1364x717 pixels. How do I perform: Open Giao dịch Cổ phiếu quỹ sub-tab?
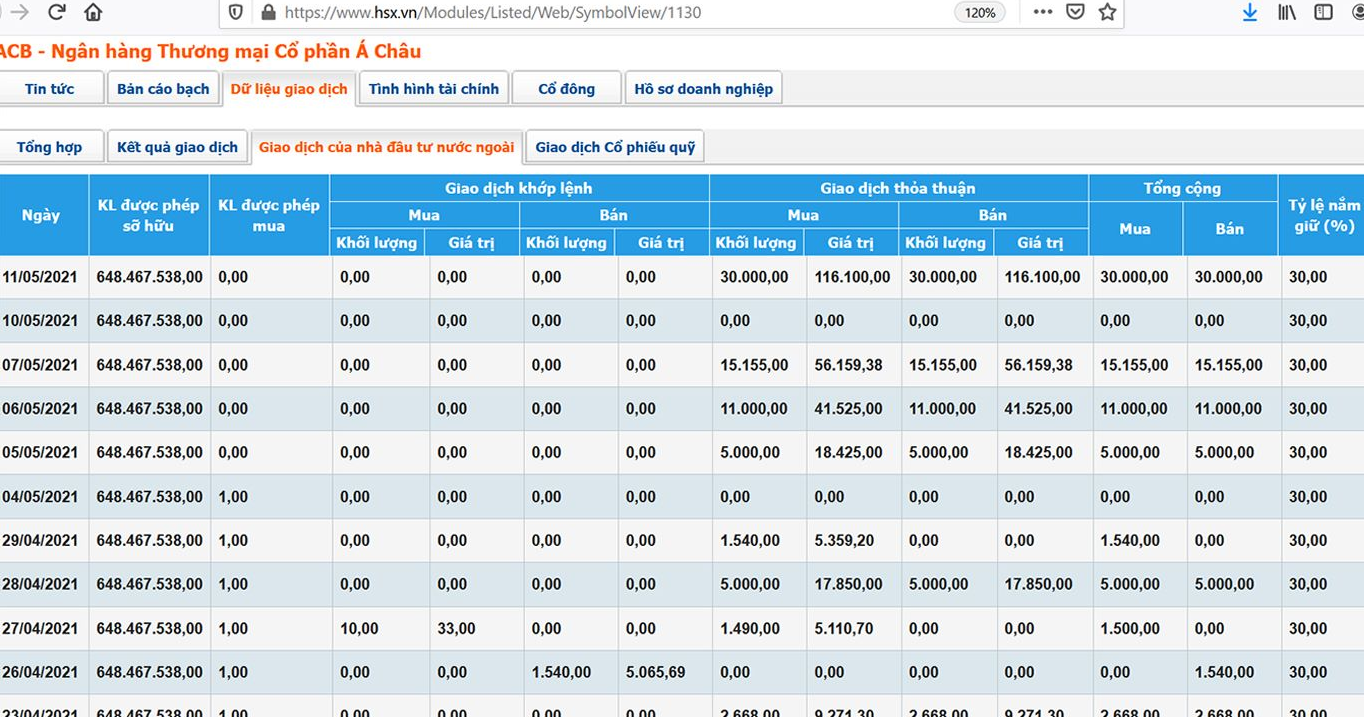coord(615,147)
